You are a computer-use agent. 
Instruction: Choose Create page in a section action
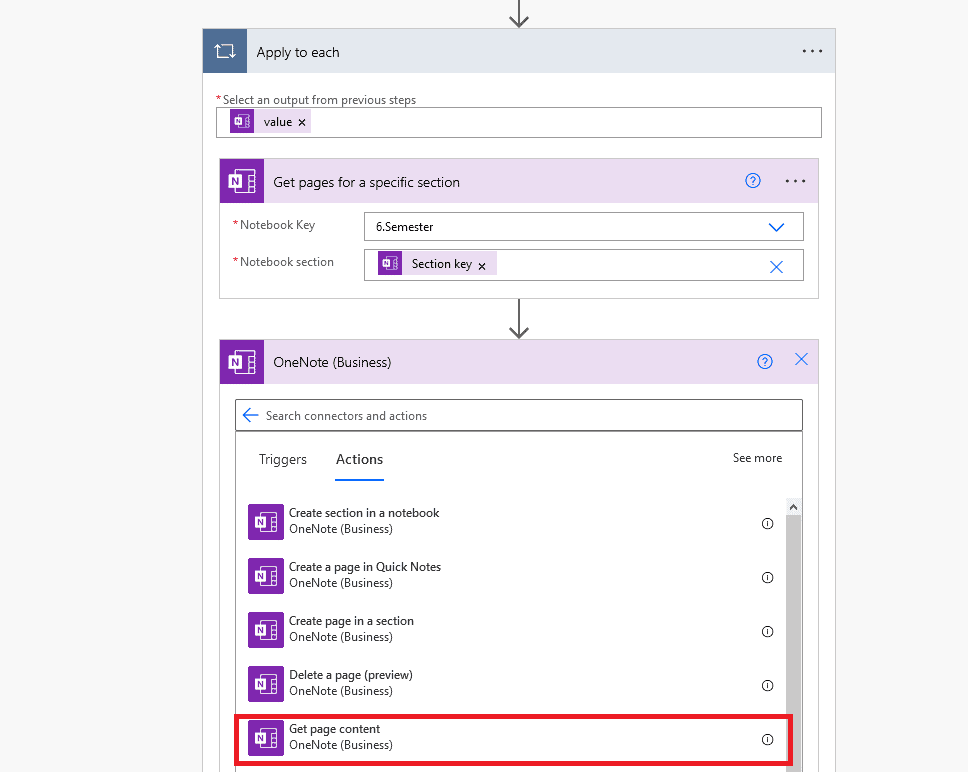511,629
